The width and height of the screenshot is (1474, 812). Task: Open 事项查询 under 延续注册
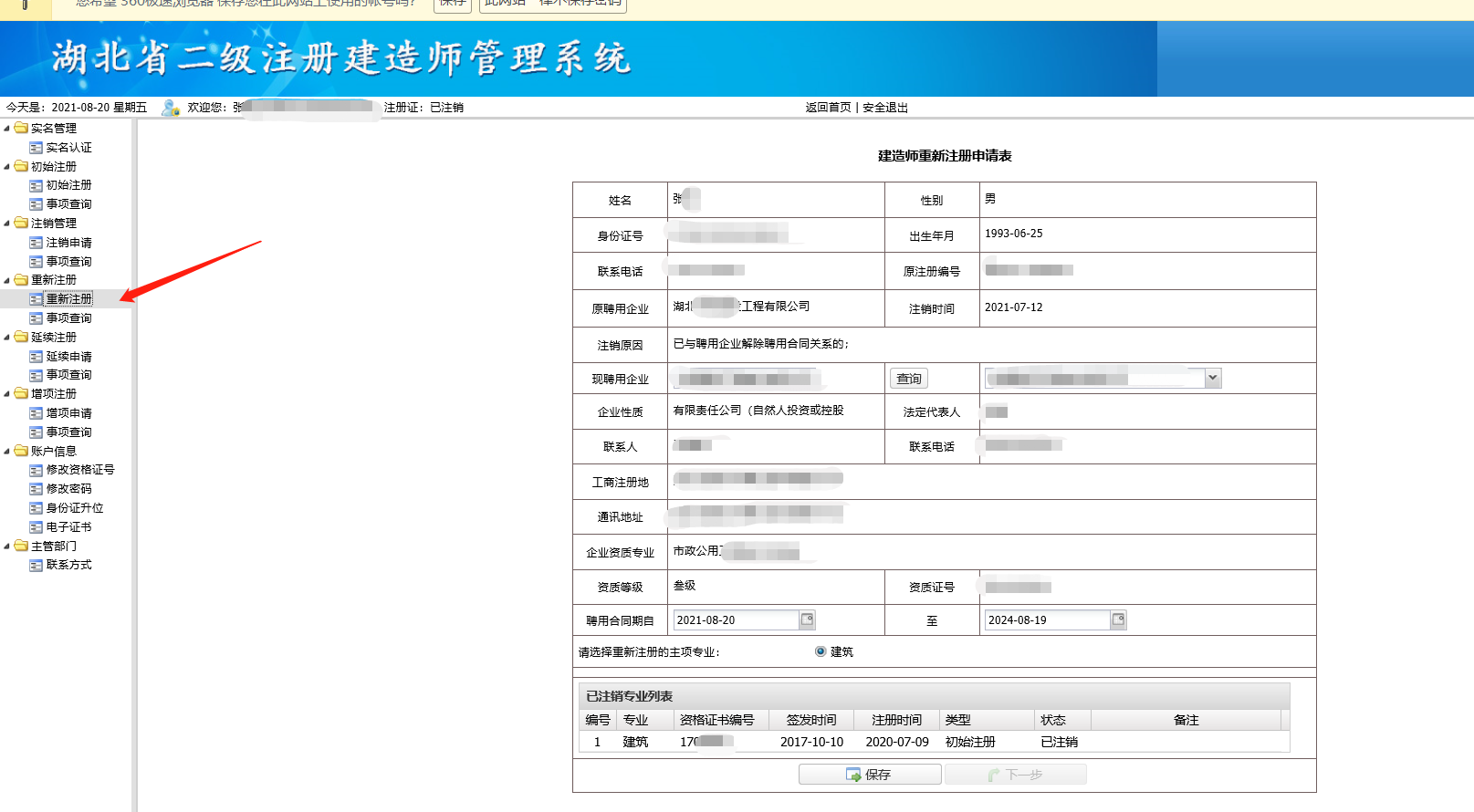(x=68, y=375)
